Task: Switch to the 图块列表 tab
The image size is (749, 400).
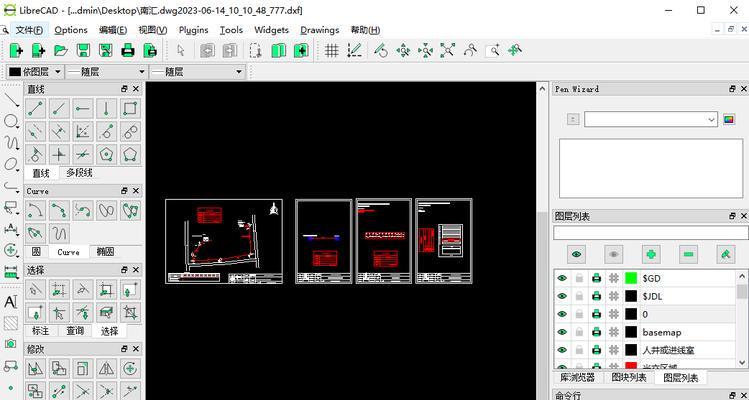Action: pos(629,377)
